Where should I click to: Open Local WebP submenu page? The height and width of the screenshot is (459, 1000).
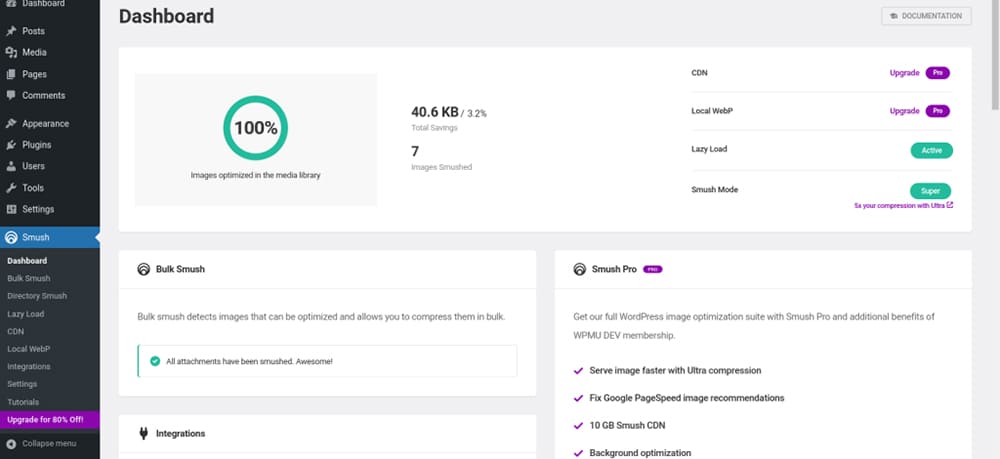29,349
